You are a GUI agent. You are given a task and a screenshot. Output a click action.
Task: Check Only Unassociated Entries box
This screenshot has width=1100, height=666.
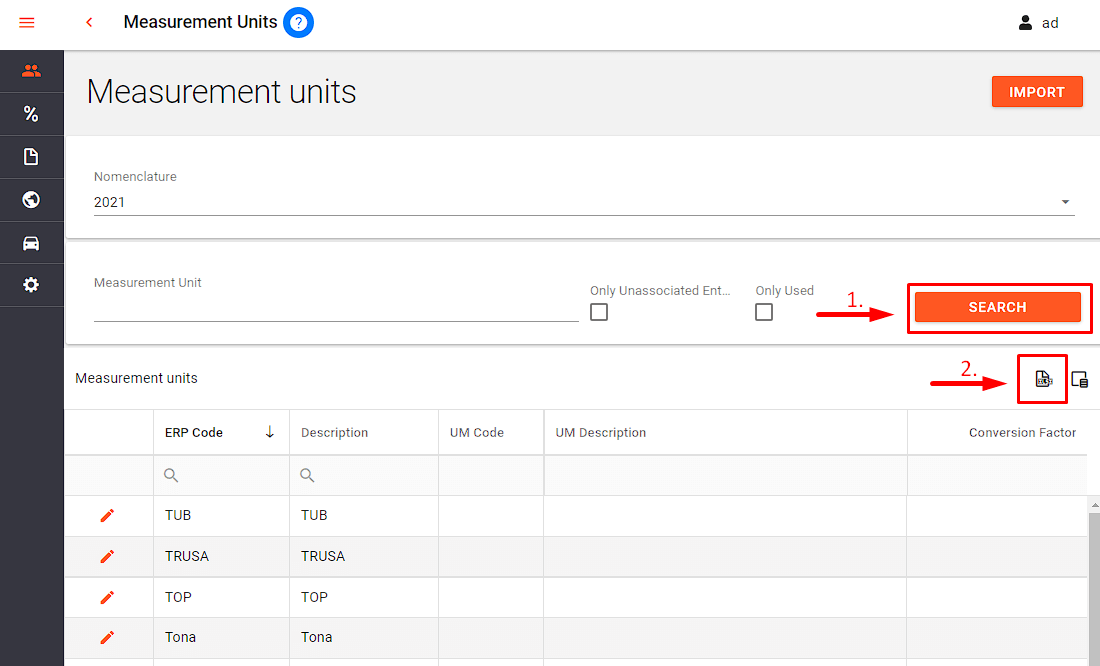[x=599, y=312]
